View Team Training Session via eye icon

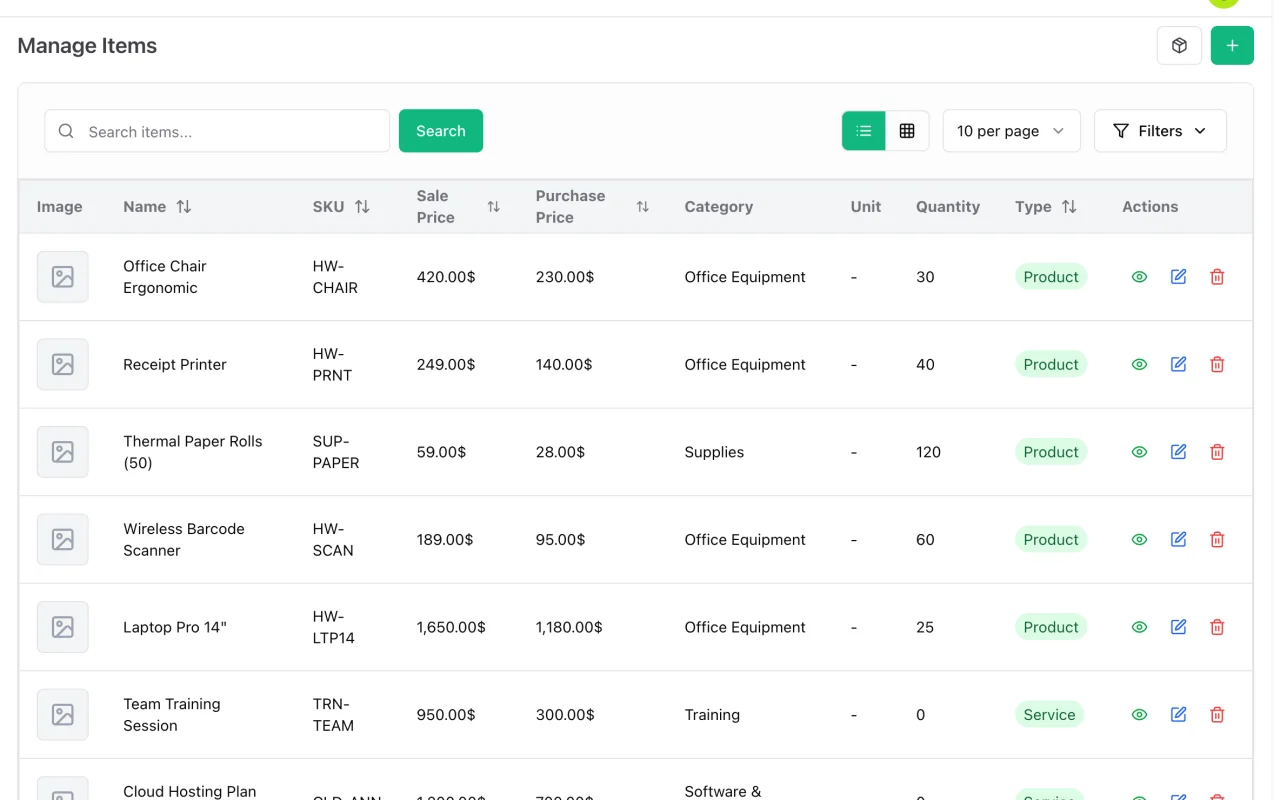[x=1139, y=715]
